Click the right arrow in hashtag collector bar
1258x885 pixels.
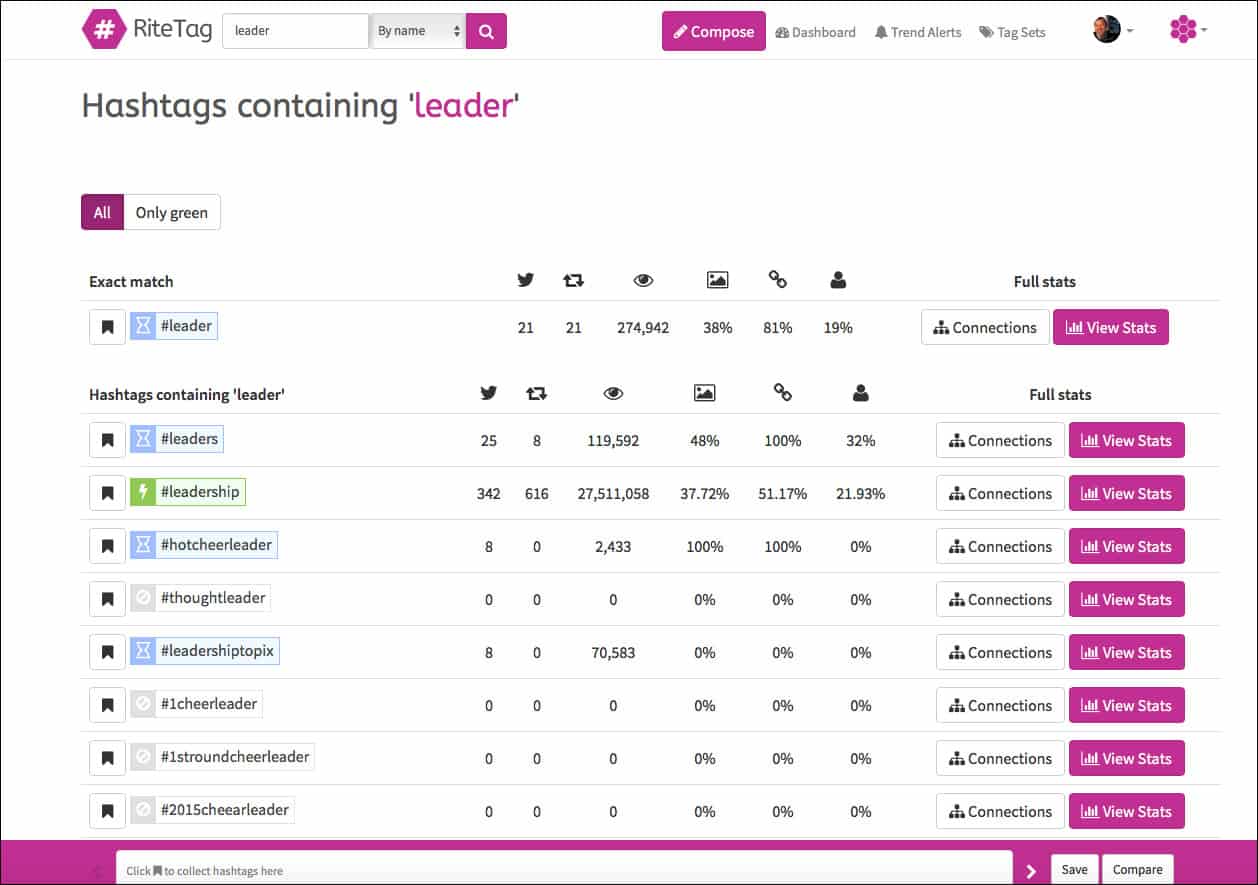click(1031, 871)
